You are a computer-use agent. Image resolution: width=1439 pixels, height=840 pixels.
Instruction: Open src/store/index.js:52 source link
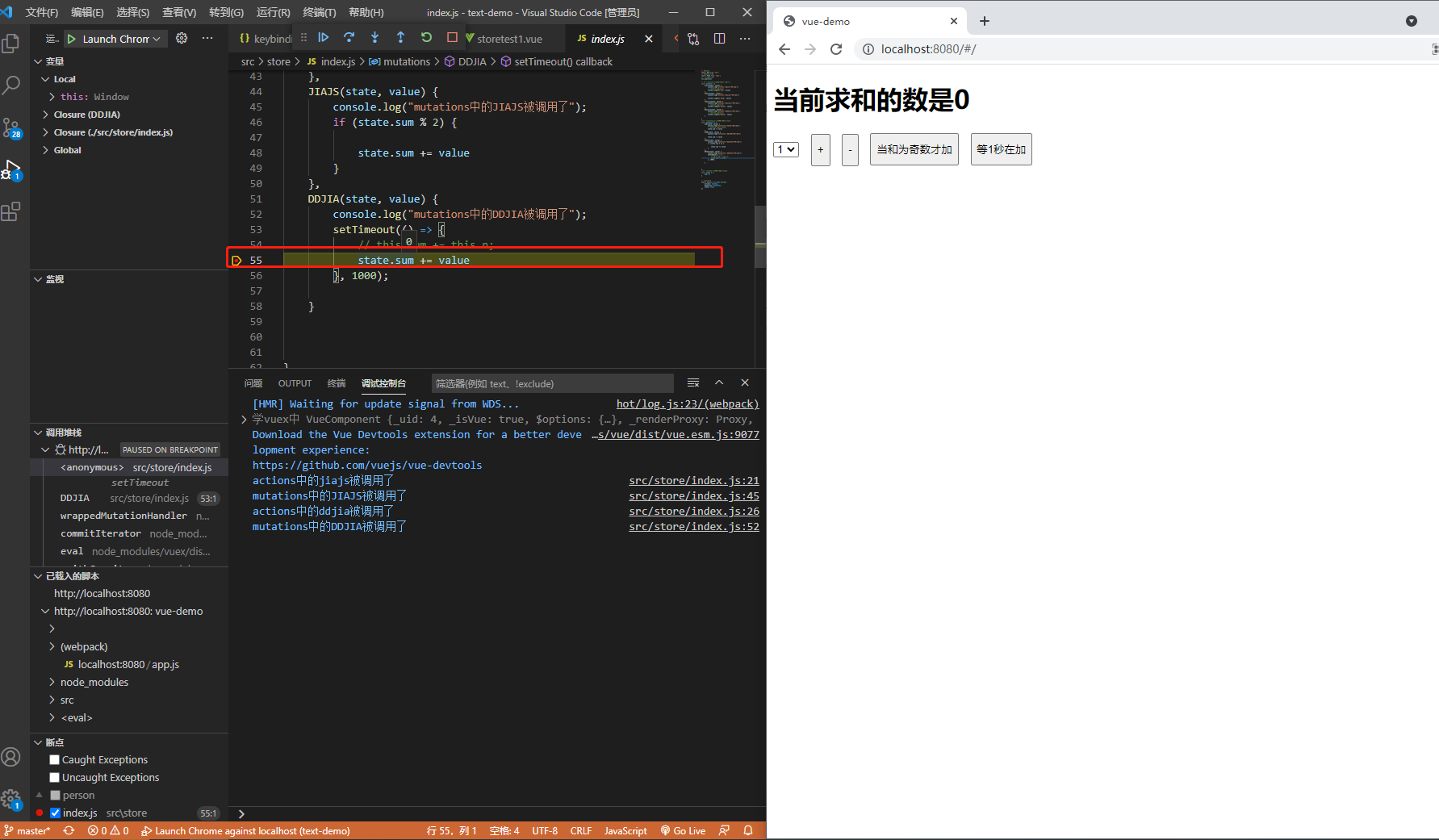pyautogui.click(x=694, y=526)
